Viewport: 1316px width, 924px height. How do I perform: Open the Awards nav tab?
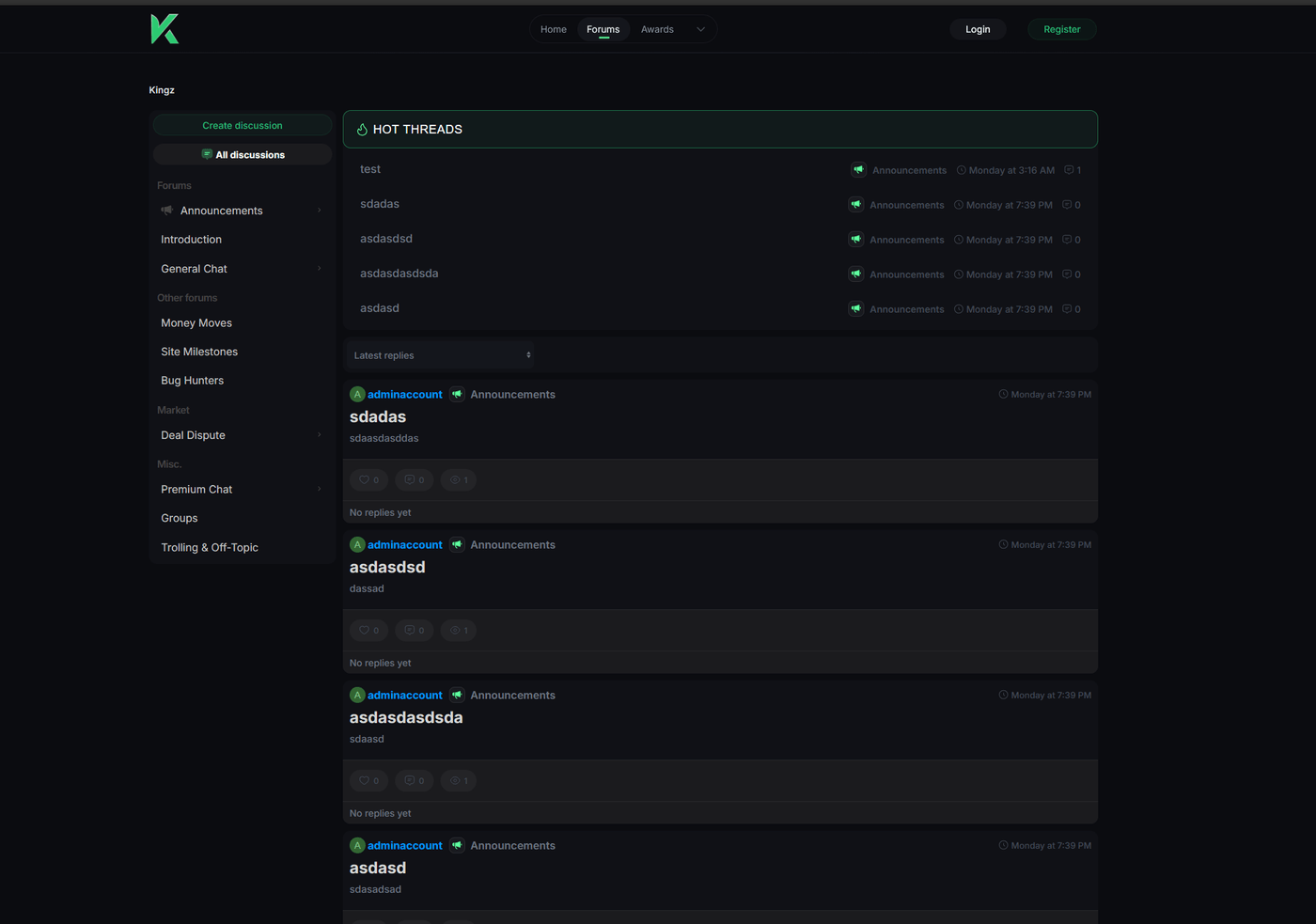(x=657, y=29)
